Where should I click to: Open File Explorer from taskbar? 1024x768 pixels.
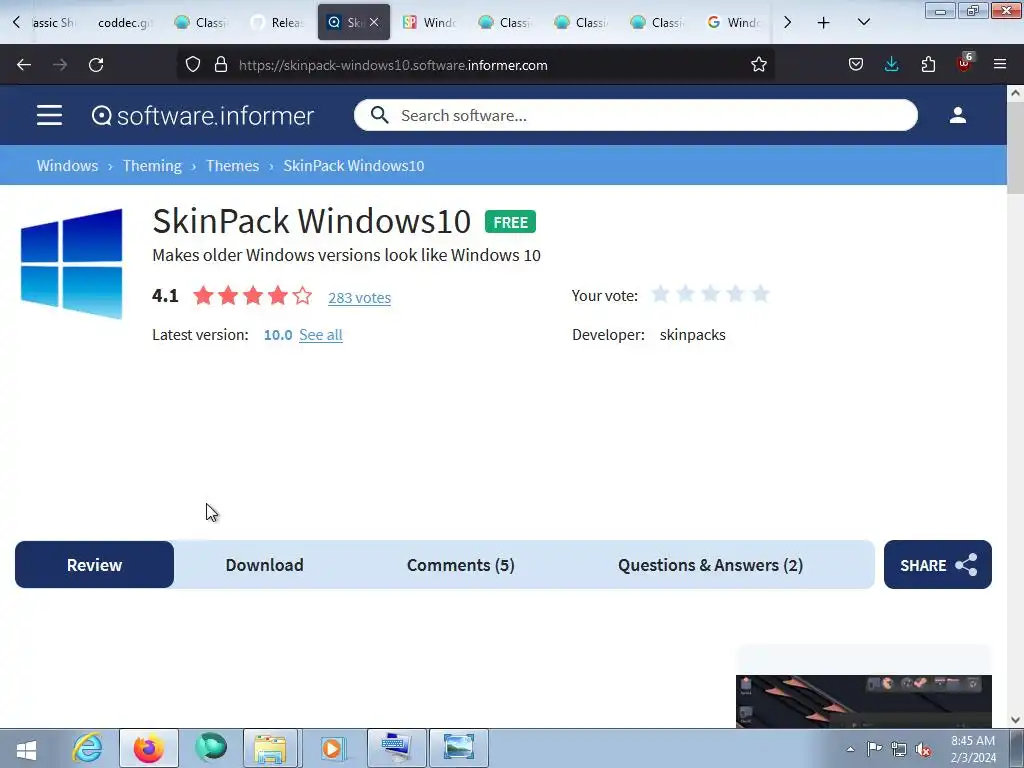pos(270,748)
